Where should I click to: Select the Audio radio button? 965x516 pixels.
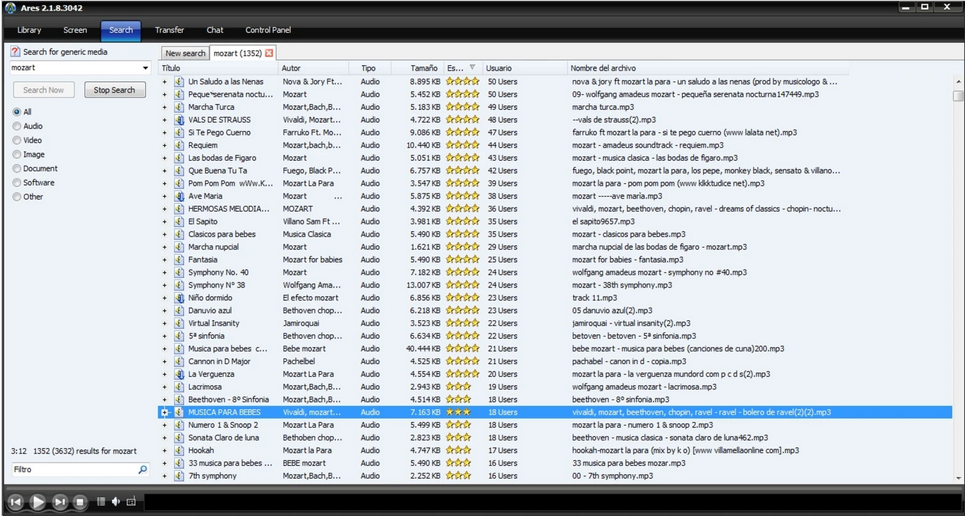coord(17,126)
